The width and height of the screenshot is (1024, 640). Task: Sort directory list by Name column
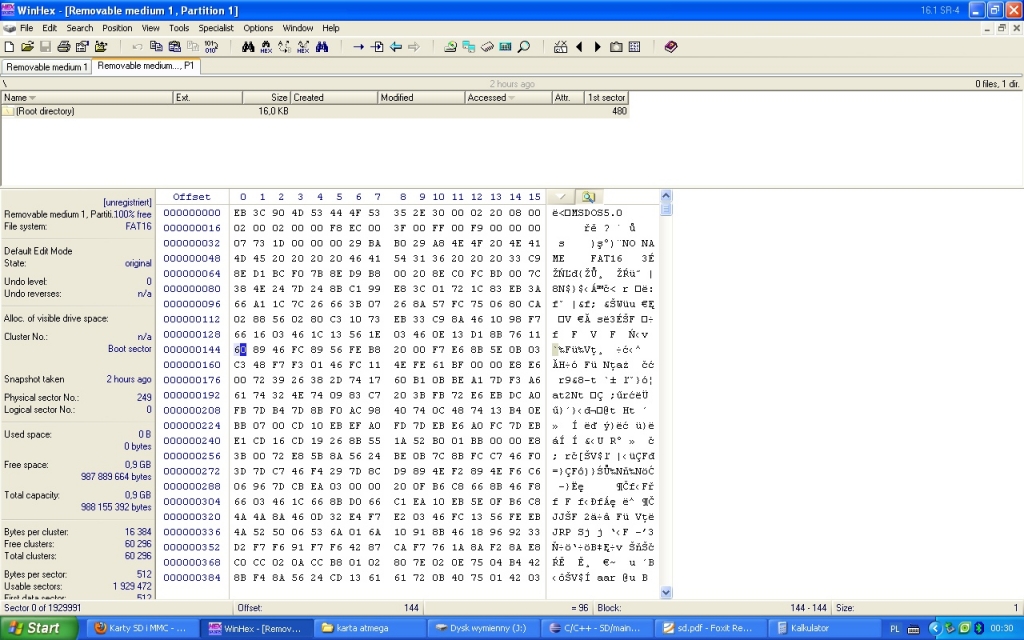click(x=86, y=97)
